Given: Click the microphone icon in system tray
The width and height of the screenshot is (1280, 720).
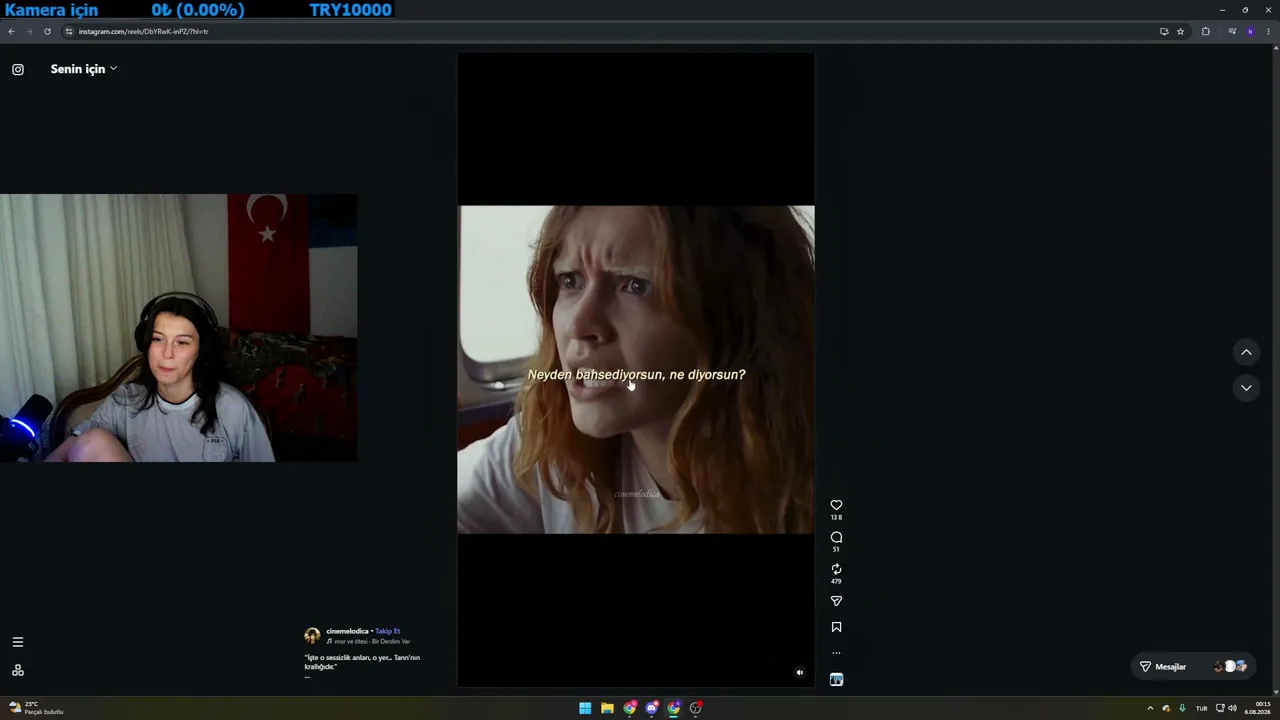Looking at the screenshot, I should pos(1183,708).
